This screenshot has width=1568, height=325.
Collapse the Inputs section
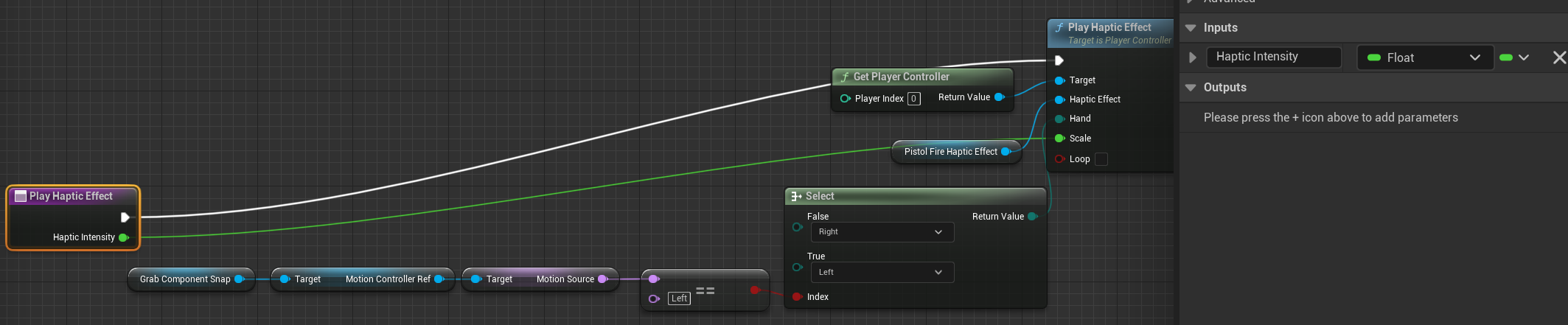pos(1191,28)
